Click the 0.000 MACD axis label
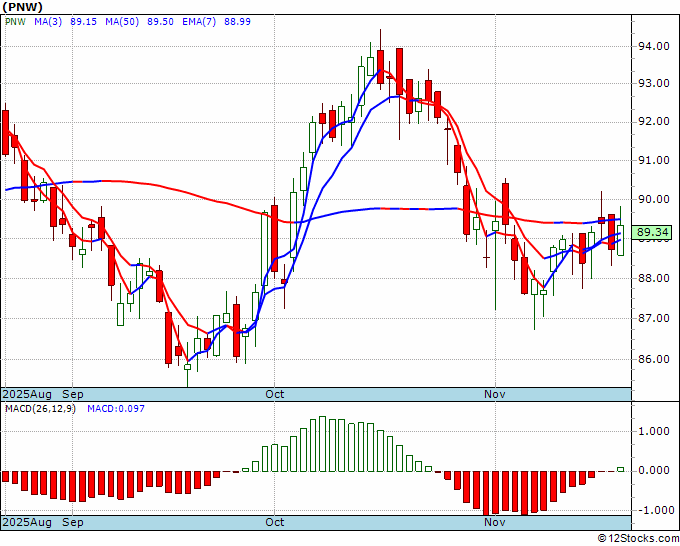 coord(654,471)
